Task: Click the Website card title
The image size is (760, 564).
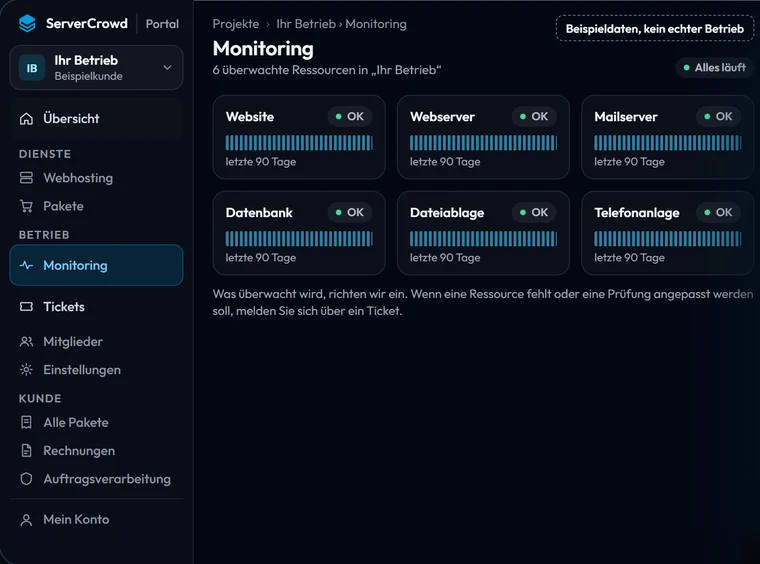Action: (x=250, y=117)
